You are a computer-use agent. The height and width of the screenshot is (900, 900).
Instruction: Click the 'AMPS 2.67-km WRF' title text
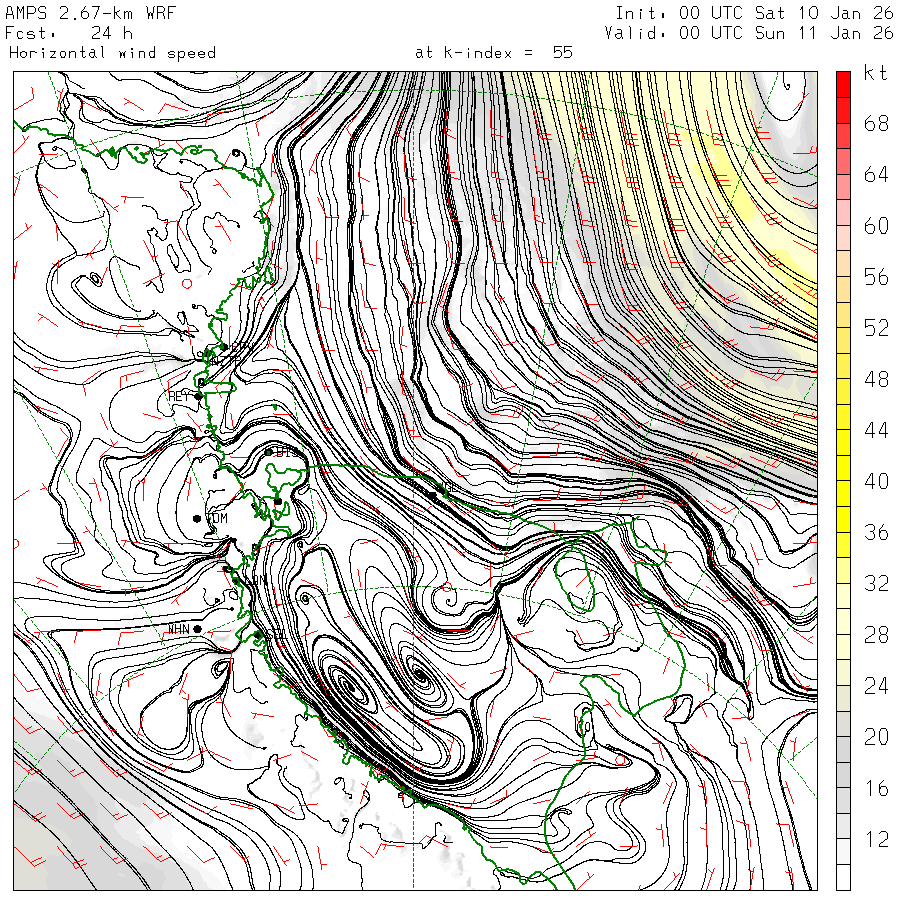point(90,13)
